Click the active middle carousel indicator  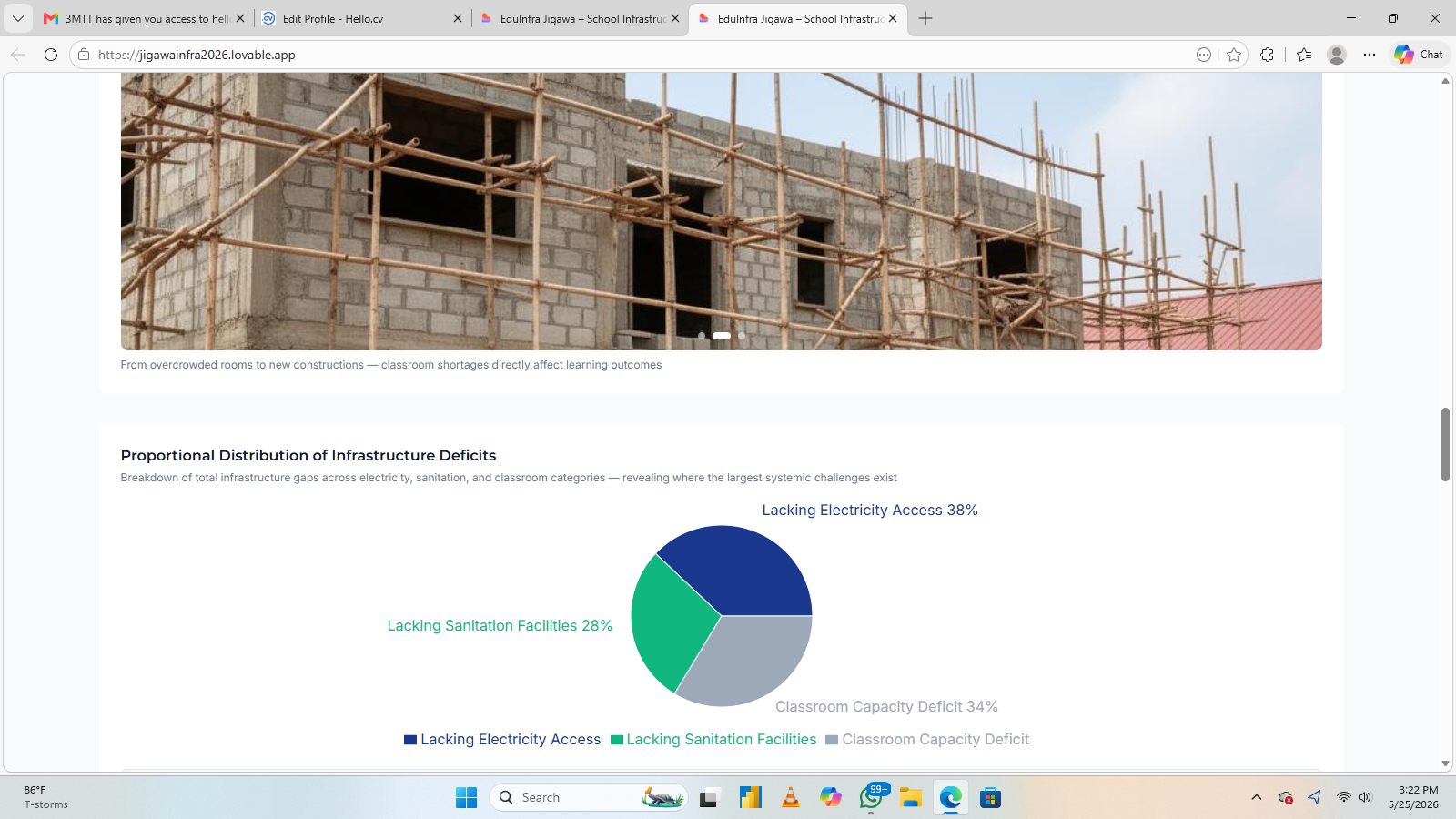pos(722,336)
